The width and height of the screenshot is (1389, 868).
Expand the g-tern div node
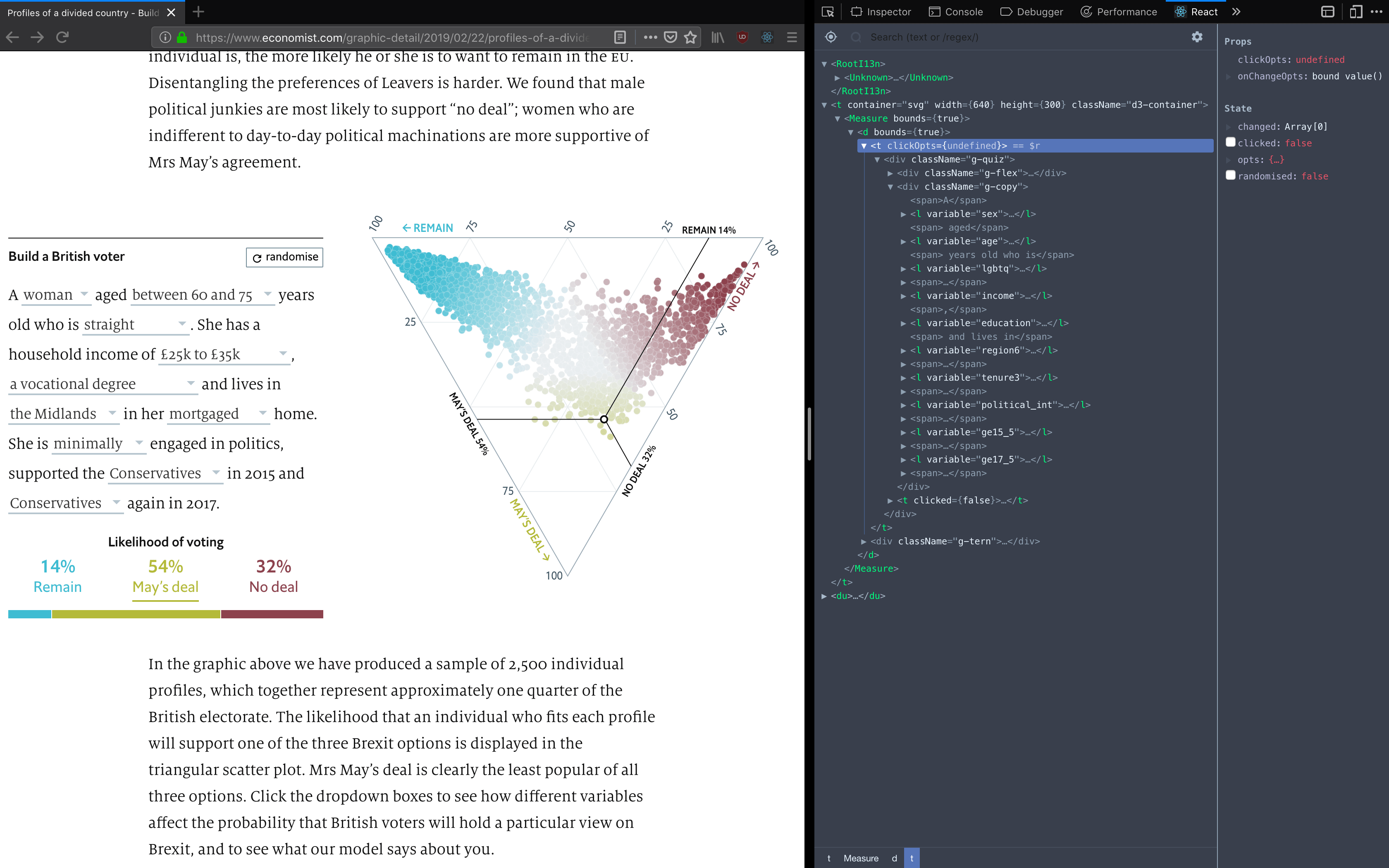click(864, 541)
